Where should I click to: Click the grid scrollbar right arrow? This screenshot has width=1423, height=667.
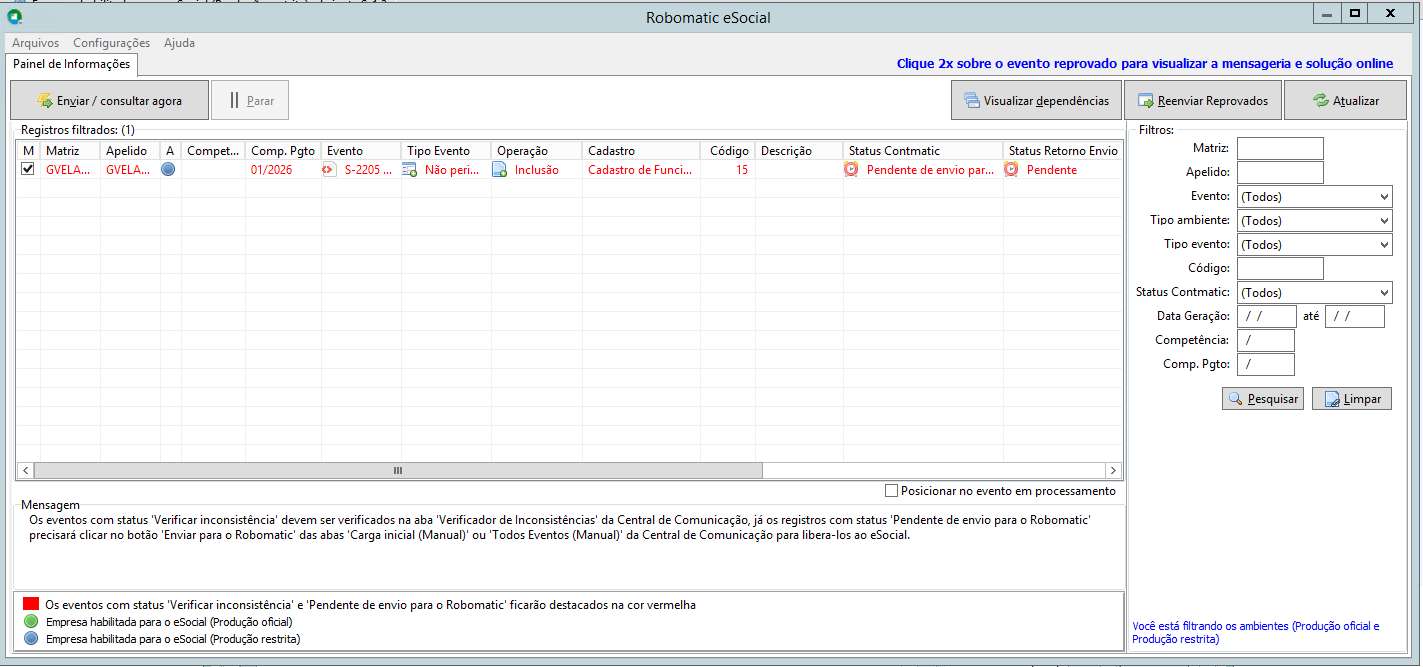click(1112, 470)
